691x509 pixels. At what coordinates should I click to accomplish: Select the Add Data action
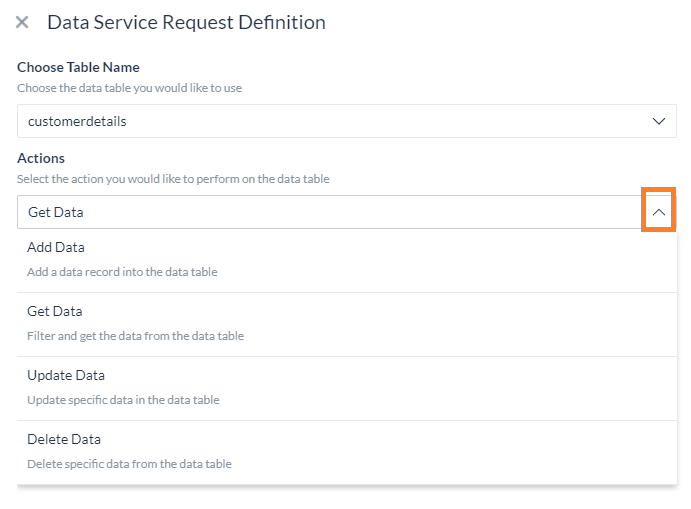point(347,260)
